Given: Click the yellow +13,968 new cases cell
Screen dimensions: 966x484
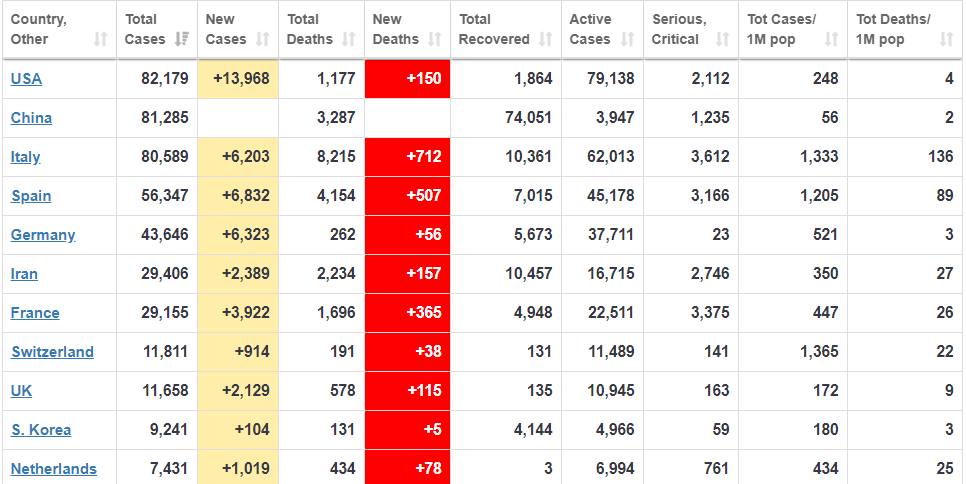Looking at the screenshot, I should coord(238,79).
